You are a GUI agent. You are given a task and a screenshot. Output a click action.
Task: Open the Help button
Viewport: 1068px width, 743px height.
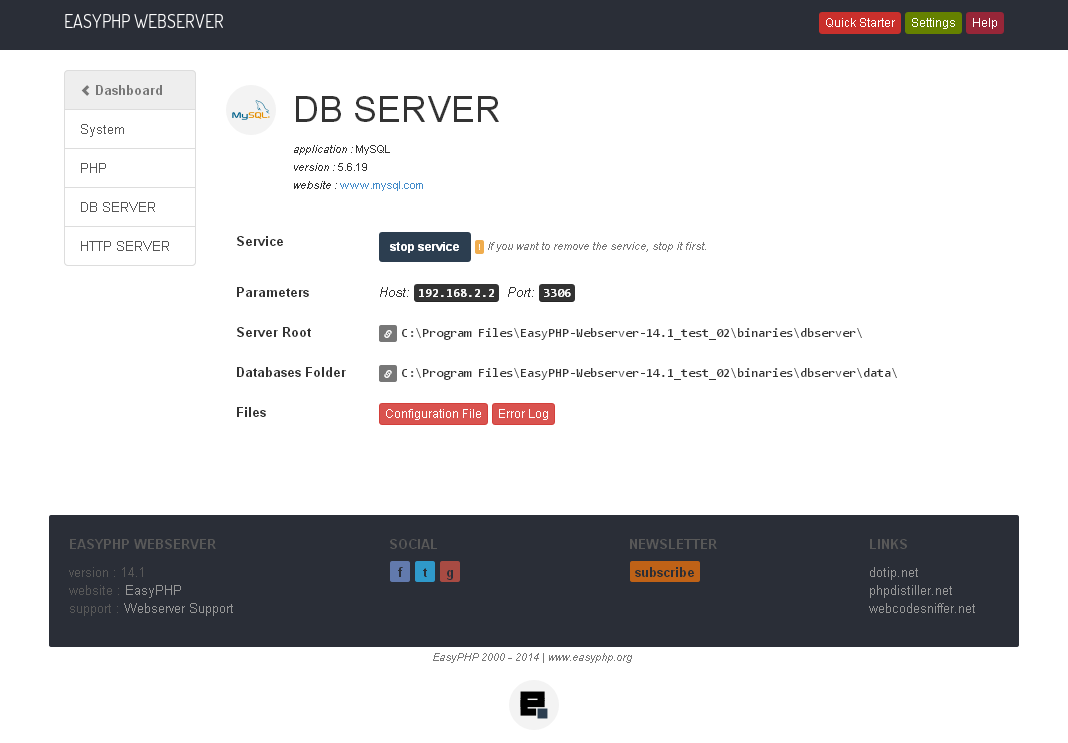click(985, 23)
